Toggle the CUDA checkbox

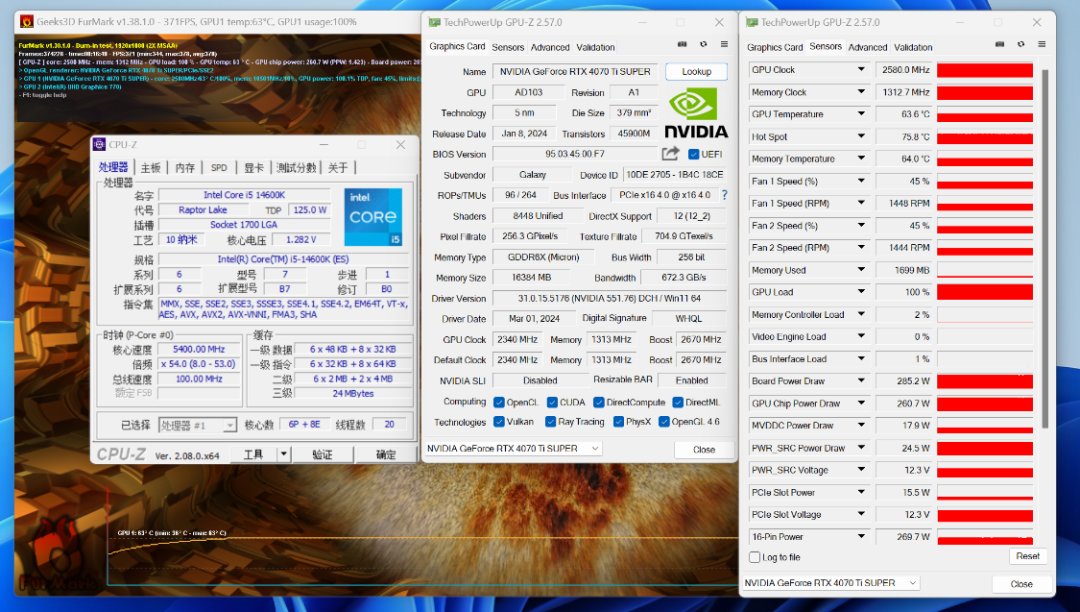[x=552, y=402]
